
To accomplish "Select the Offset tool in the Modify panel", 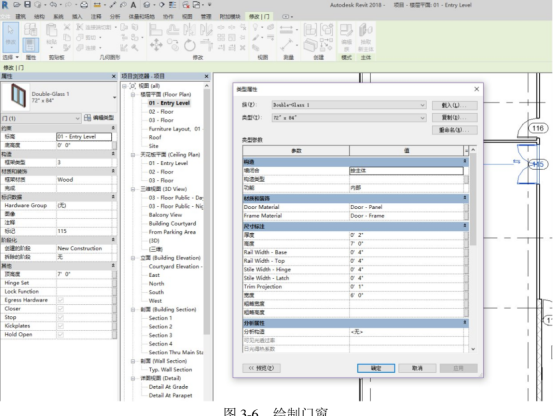I will [x=173, y=29].
